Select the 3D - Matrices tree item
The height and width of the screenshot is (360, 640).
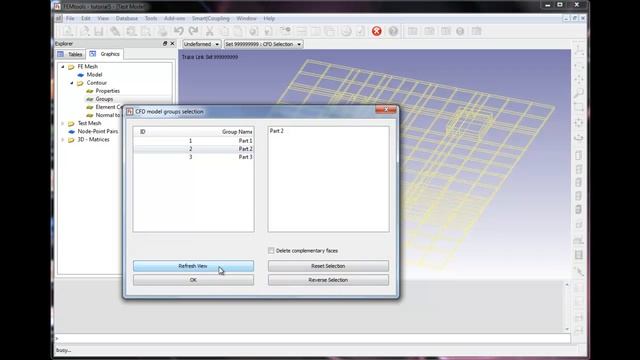[93, 140]
